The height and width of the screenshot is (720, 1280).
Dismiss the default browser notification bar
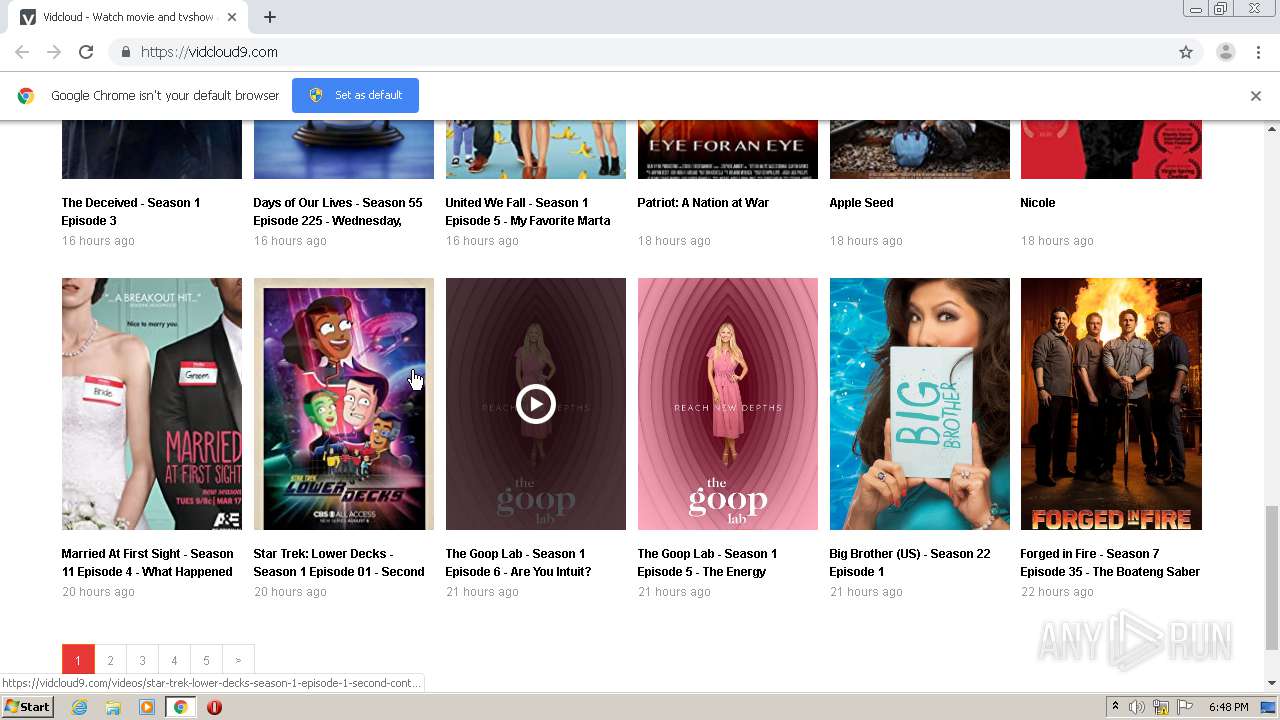pyautogui.click(x=1256, y=96)
